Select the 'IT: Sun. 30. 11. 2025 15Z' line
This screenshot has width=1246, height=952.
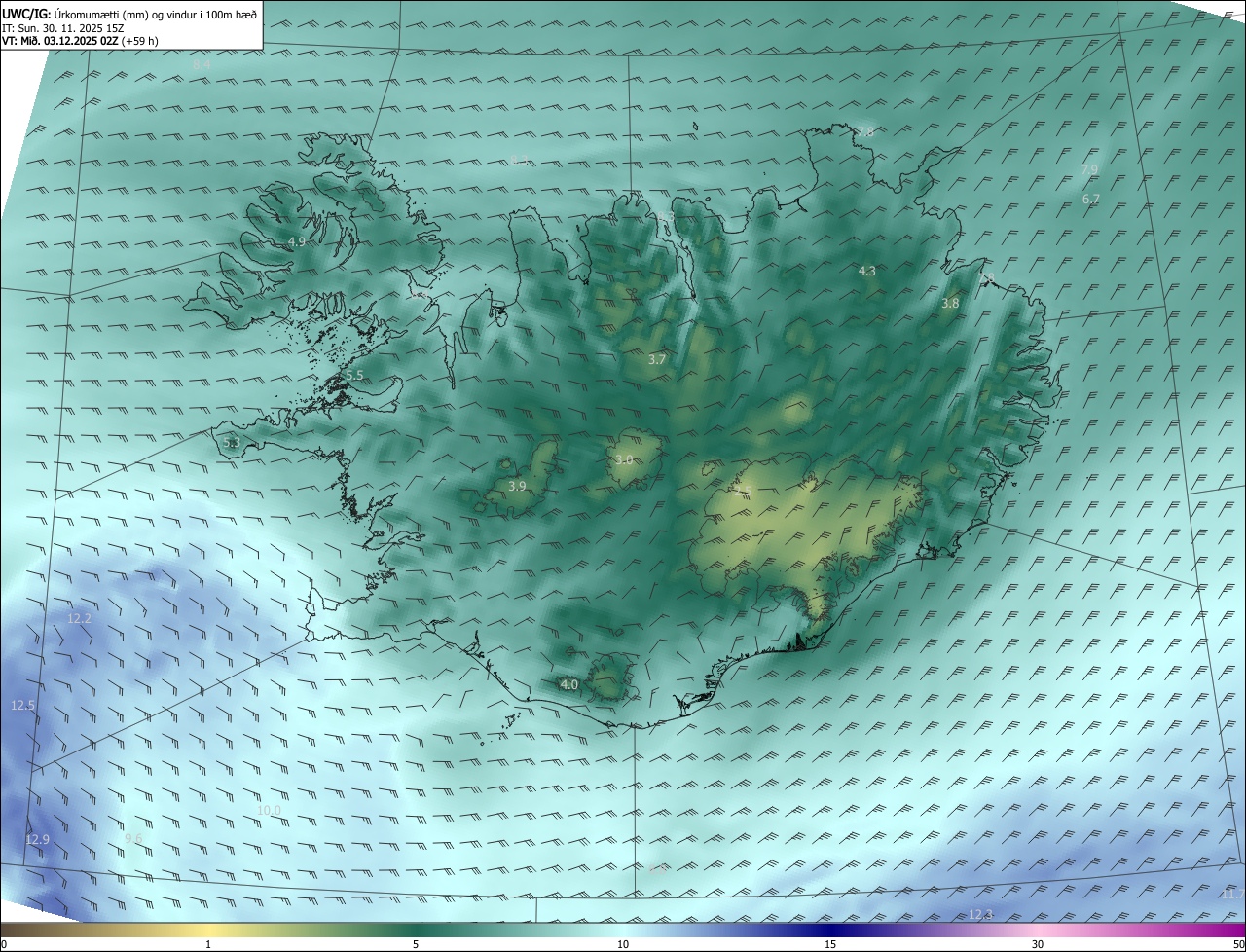(x=62, y=28)
